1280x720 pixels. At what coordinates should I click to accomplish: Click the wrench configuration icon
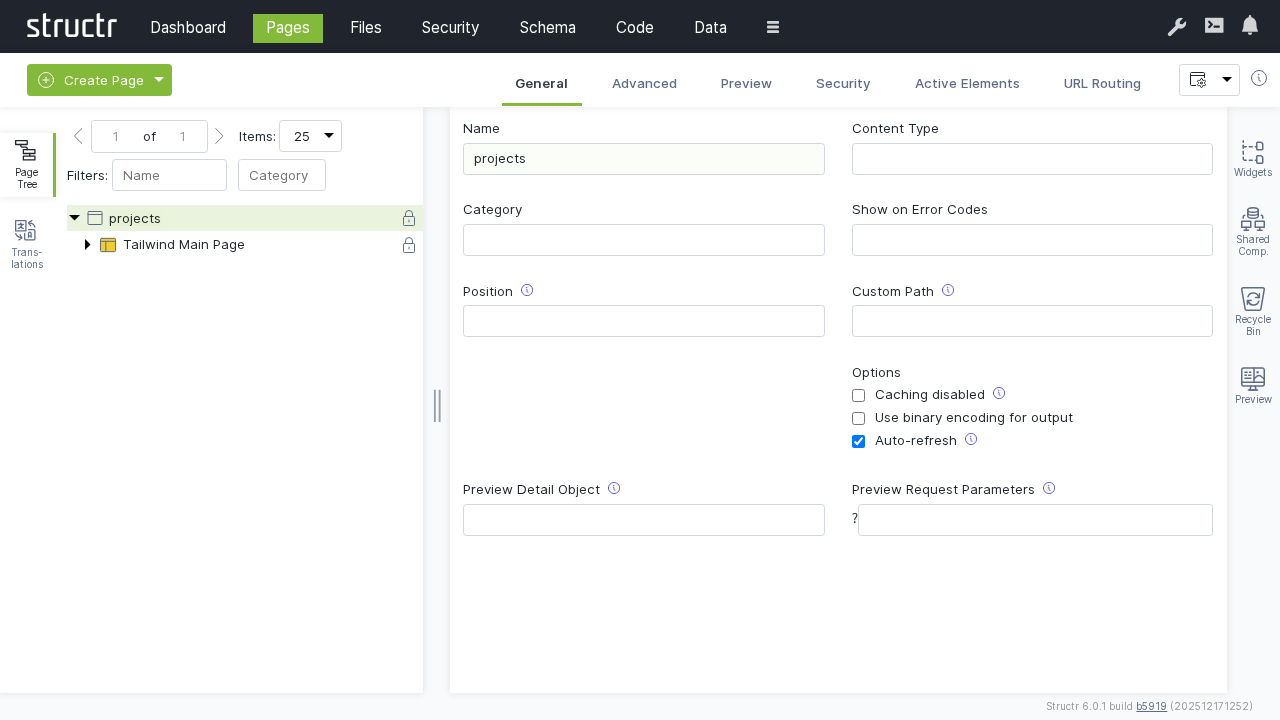[1177, 27]
